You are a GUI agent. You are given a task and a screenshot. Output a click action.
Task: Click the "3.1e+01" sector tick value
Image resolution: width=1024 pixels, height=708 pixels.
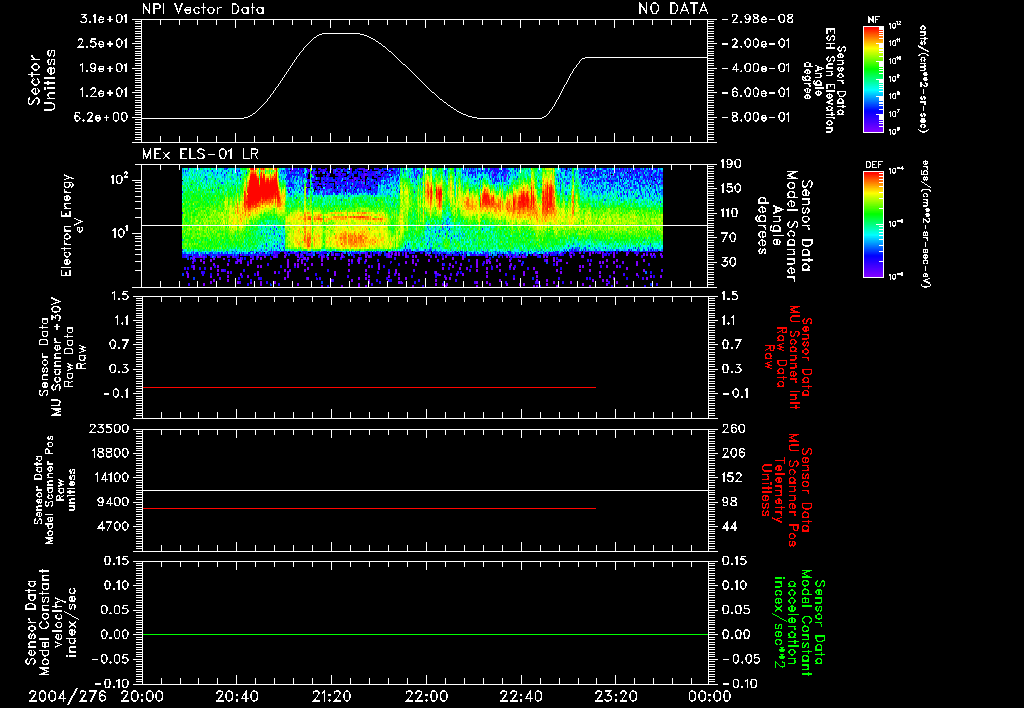click(104, 19)
